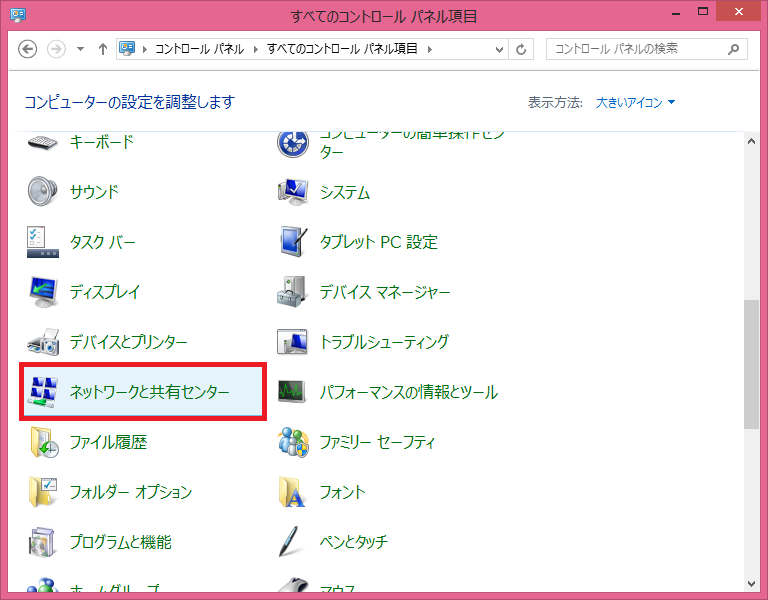The image size is (768, 600).
Task: Close the Control Panel window
Action: coord(739,12)
